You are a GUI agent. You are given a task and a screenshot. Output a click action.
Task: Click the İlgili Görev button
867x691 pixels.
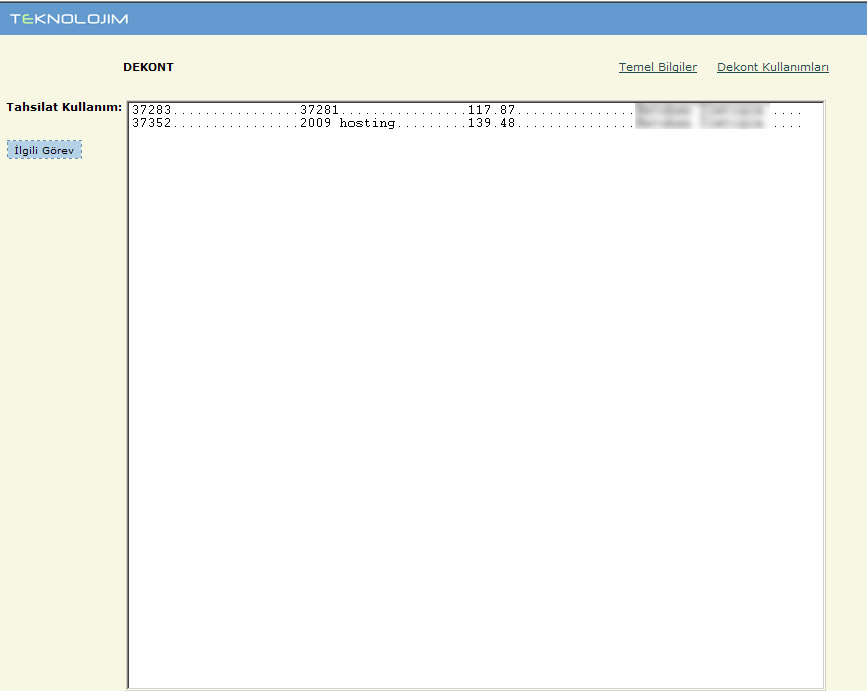point(44,150)
